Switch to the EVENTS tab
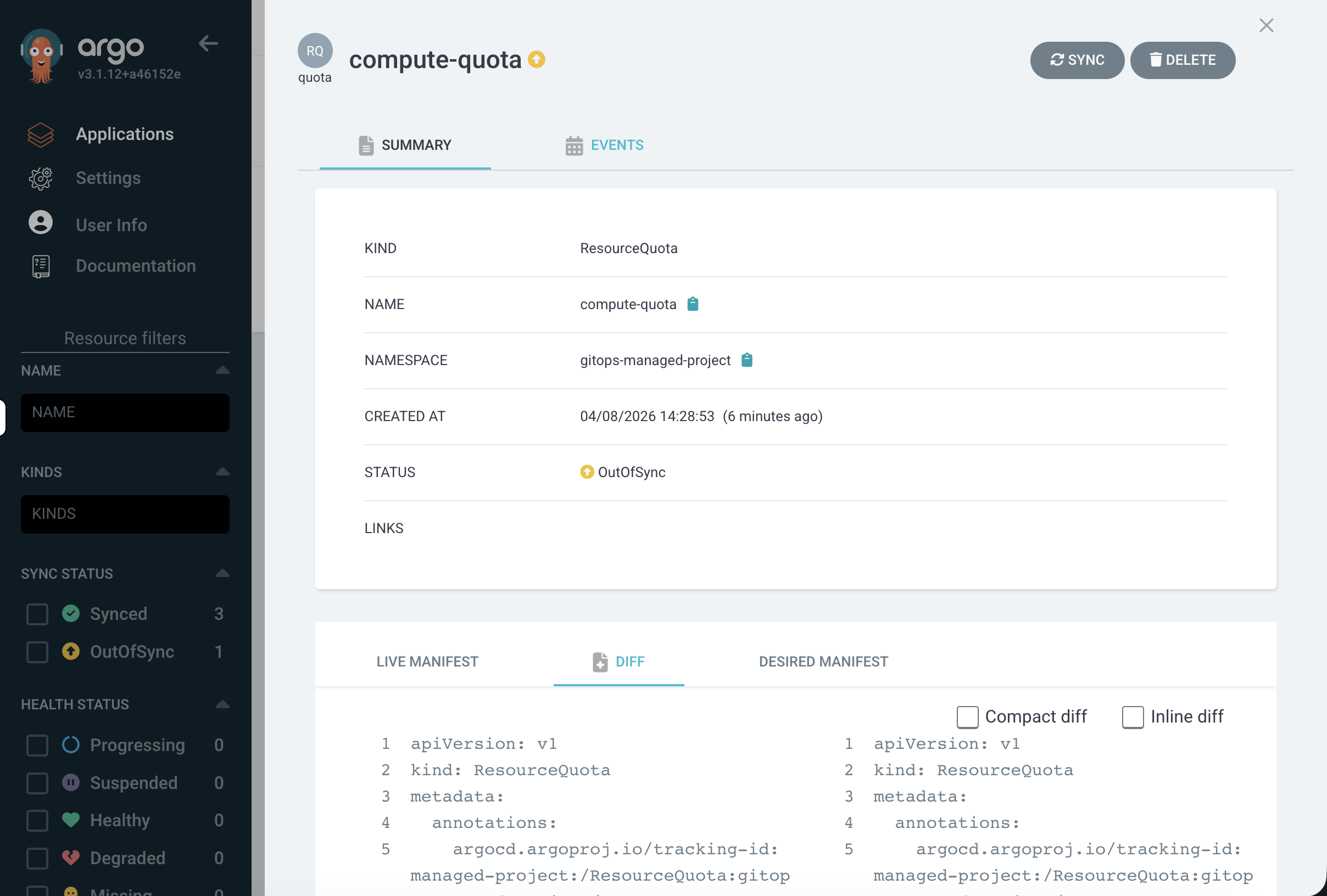 (604, 145)
